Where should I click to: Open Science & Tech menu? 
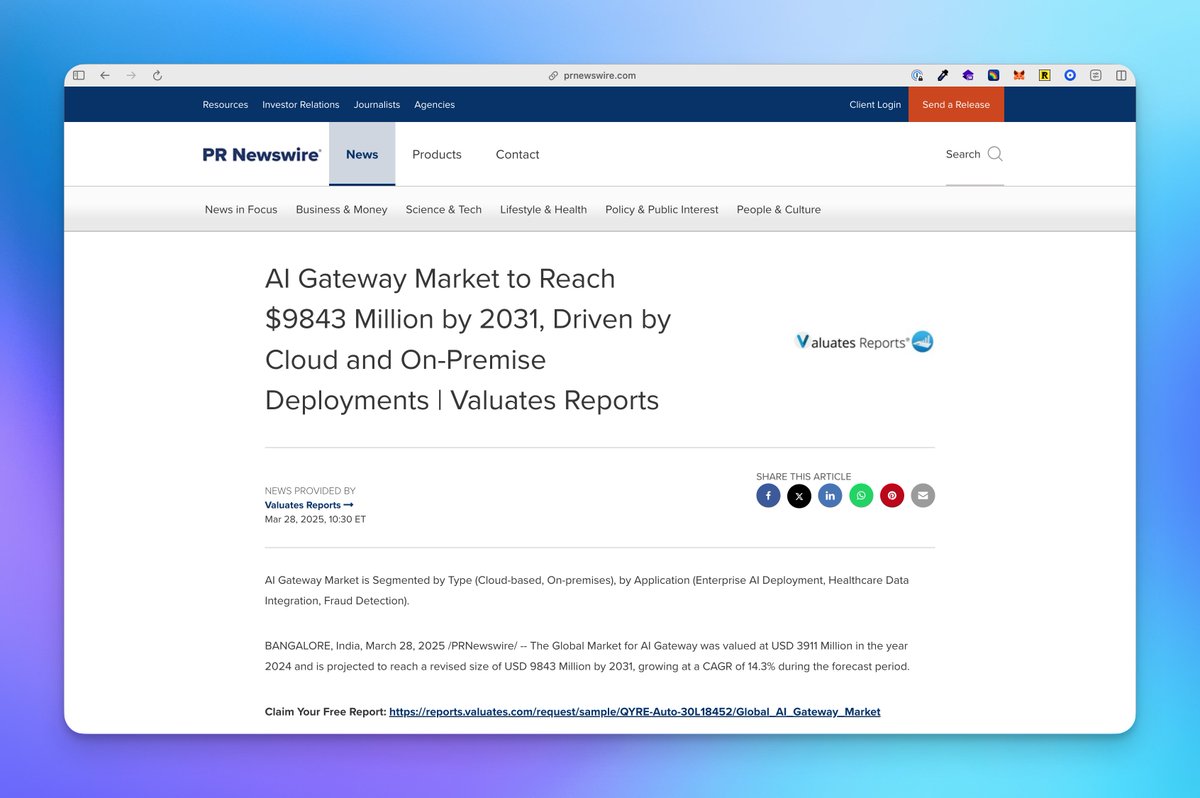(x=444, y=210)
